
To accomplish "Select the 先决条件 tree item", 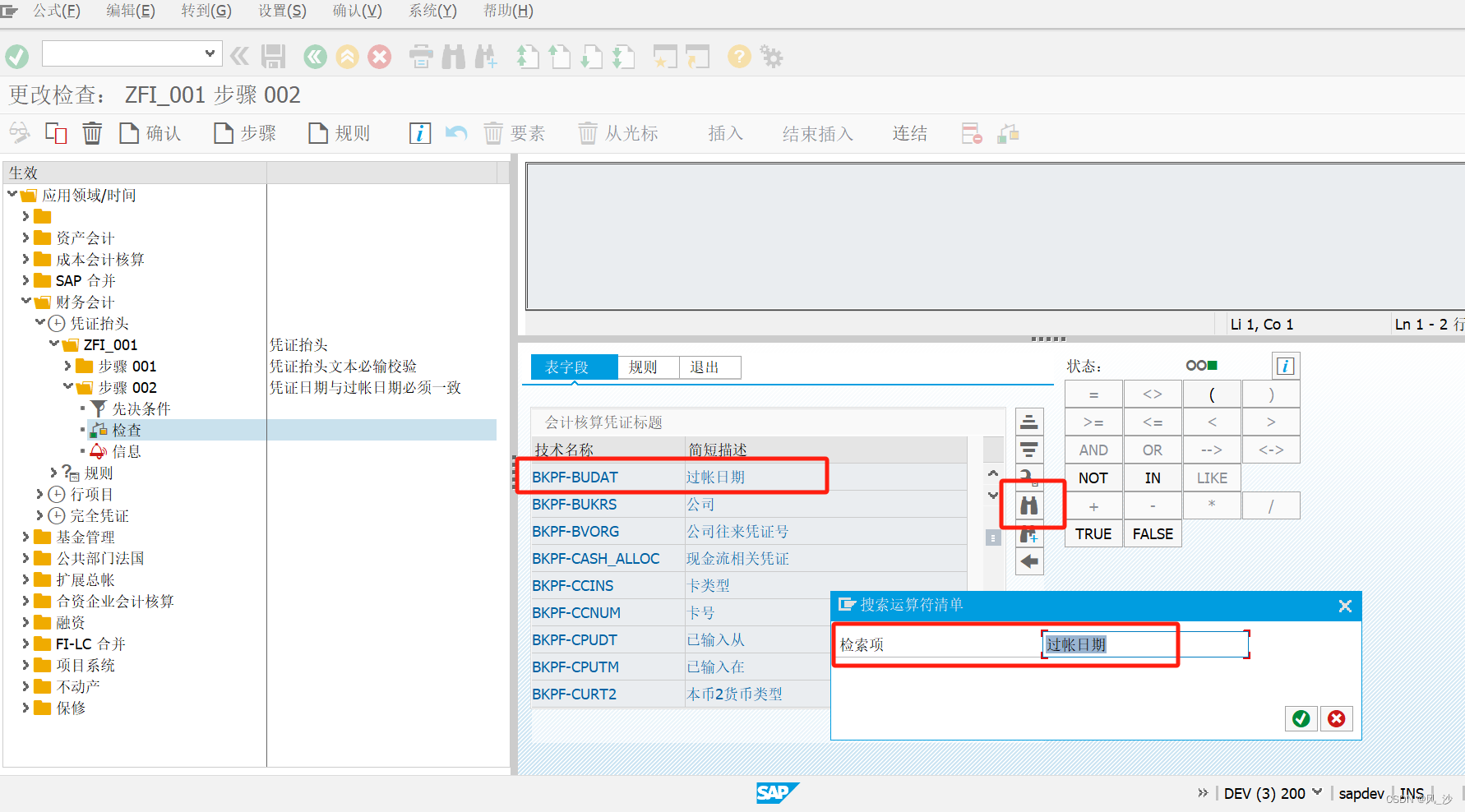I will coord(141,408).
